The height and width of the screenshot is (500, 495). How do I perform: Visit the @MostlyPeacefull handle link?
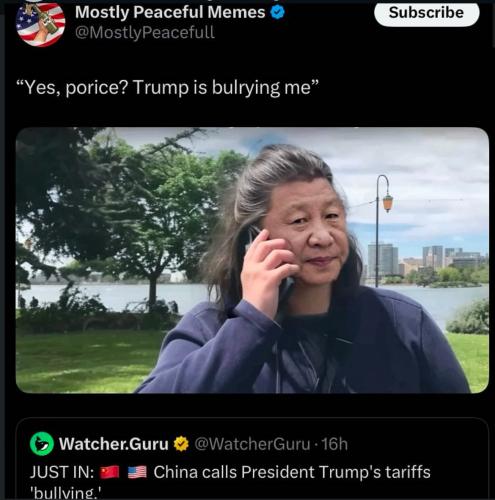pyautogui.click(x=145, y=32)
